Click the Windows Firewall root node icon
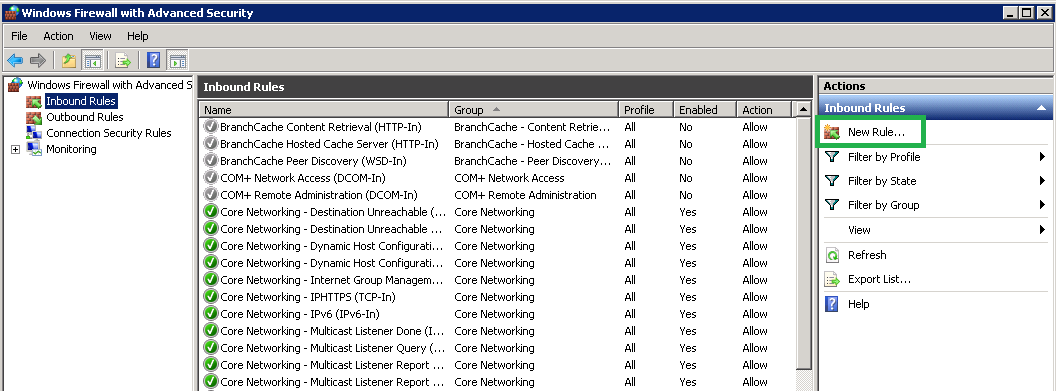 click(x=15, y=85)
